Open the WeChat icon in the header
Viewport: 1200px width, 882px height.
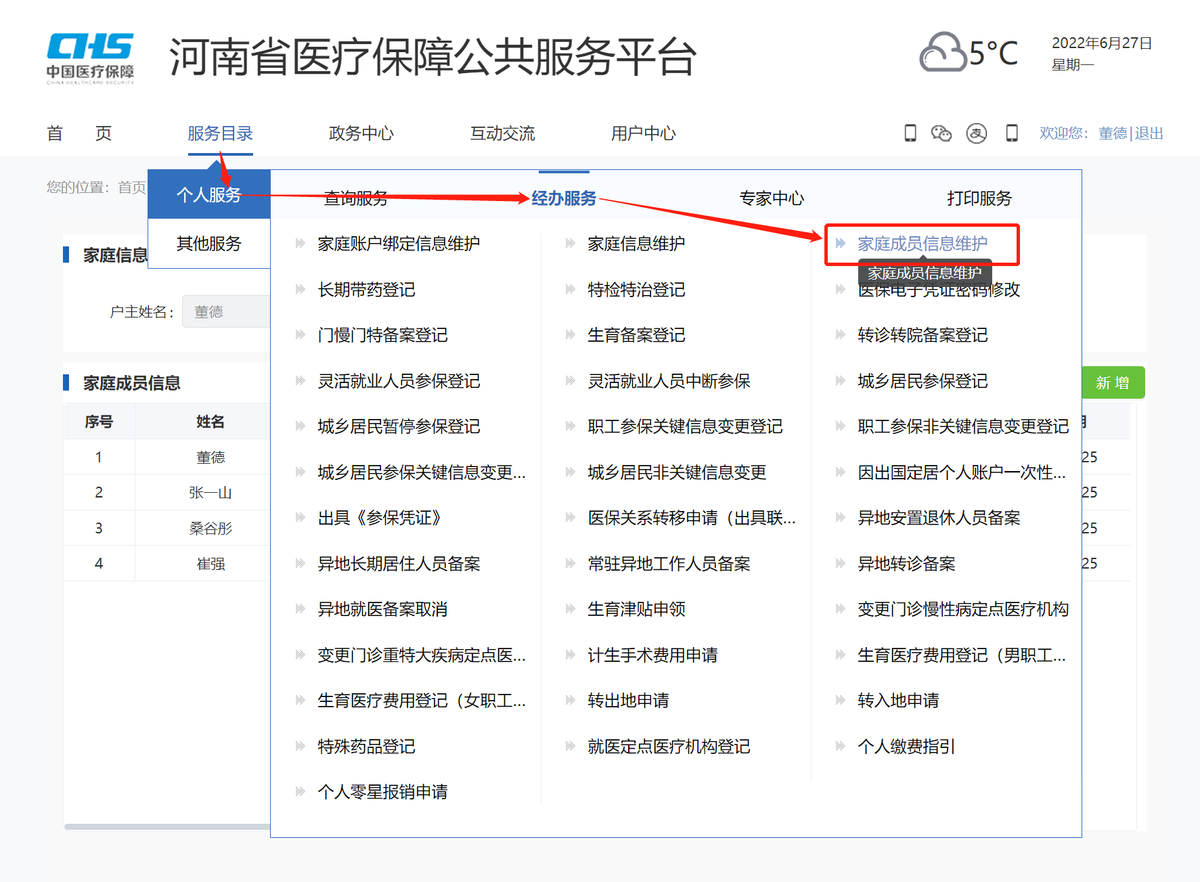(941, 132)
